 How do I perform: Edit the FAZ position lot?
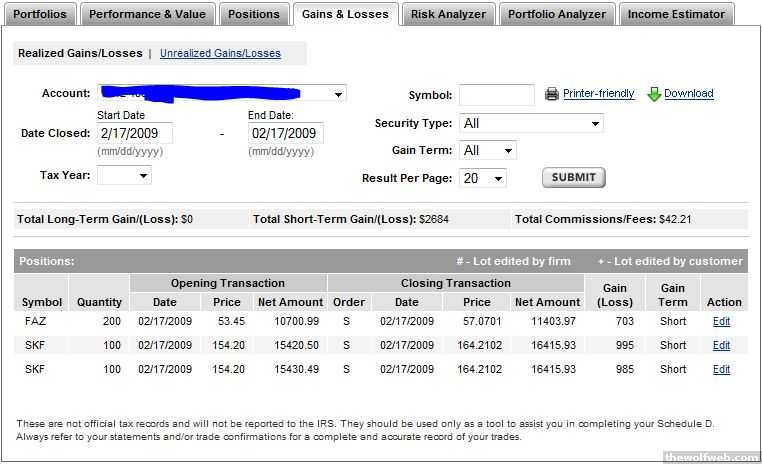point(721,322)
